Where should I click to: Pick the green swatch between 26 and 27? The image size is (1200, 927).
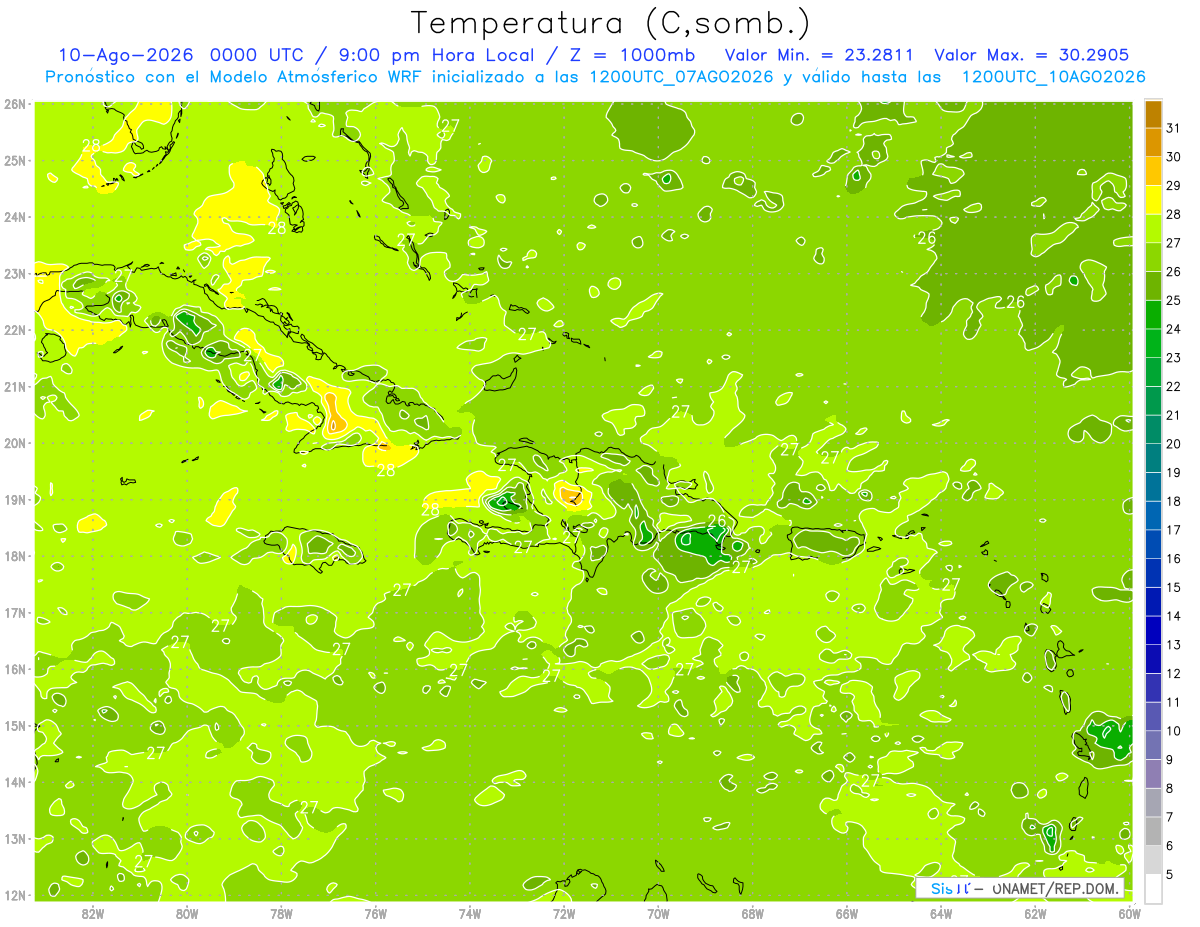(x=1153, y=258)
